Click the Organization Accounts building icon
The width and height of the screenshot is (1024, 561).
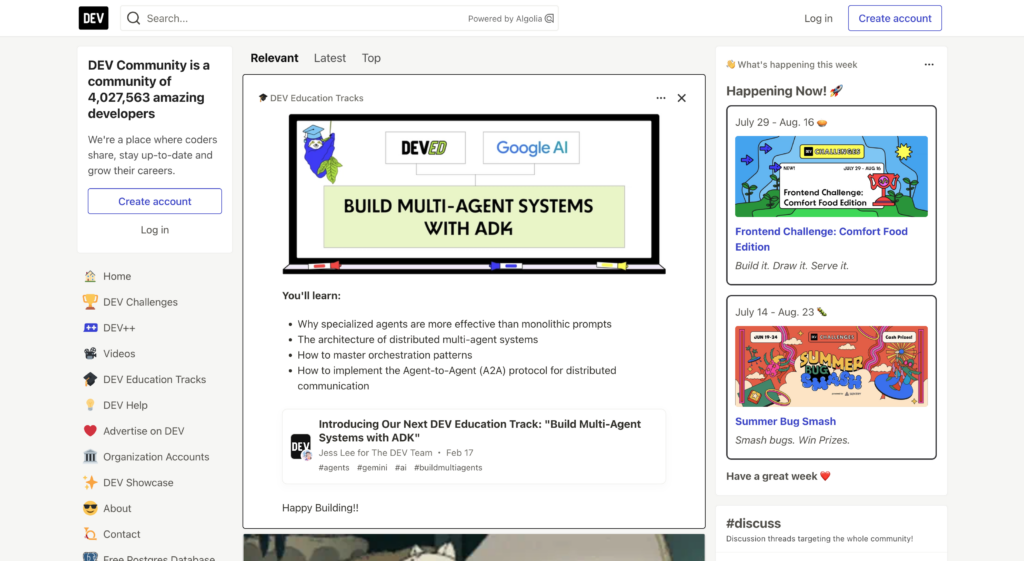(90, 457)
